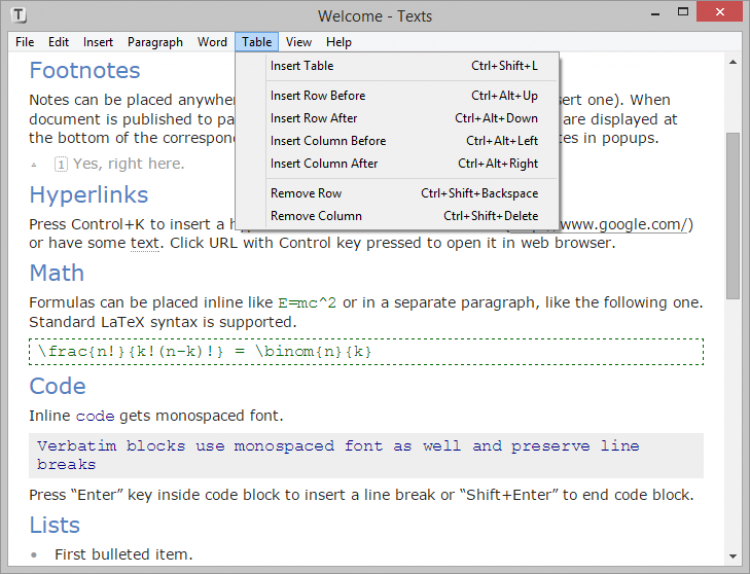Open the Paragraph menu

155,42
